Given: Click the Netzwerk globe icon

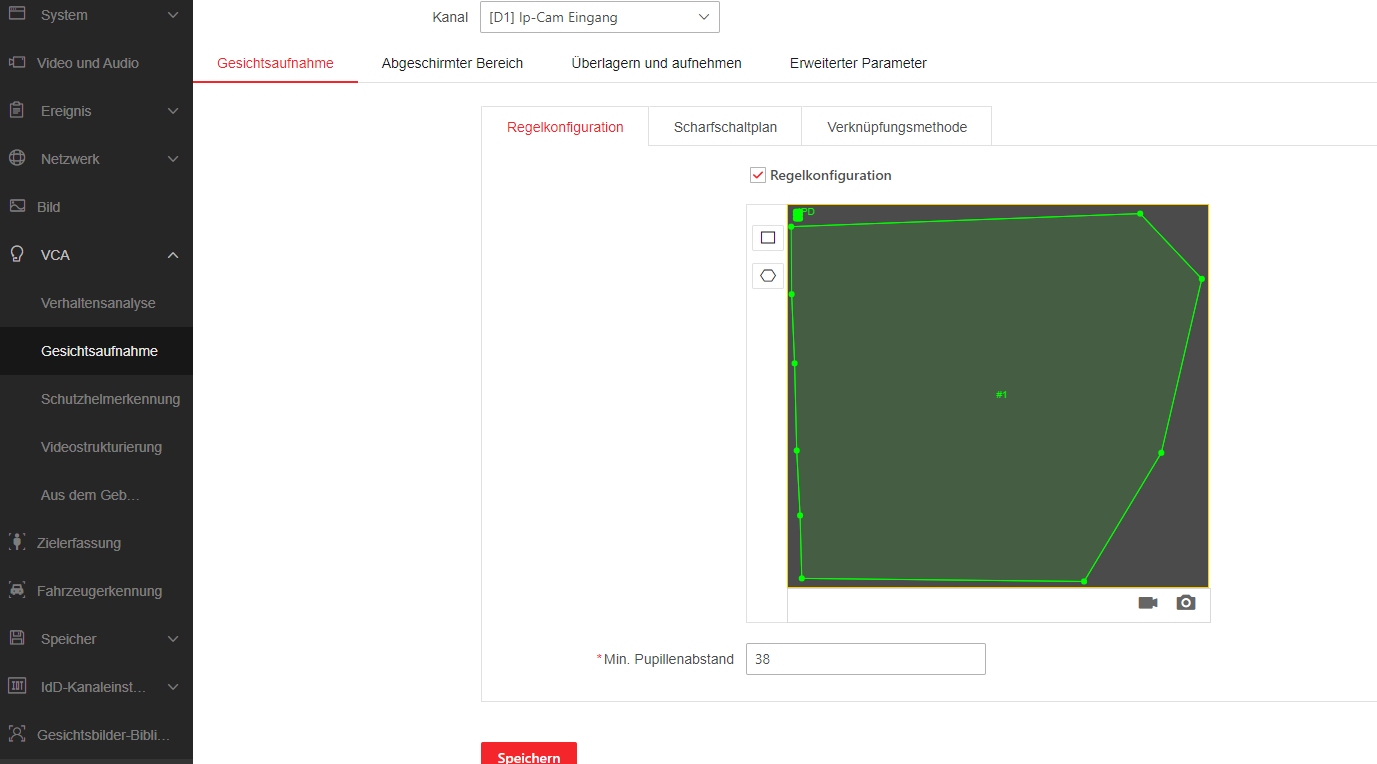Looking at the screenshot, I should (17, 159).
